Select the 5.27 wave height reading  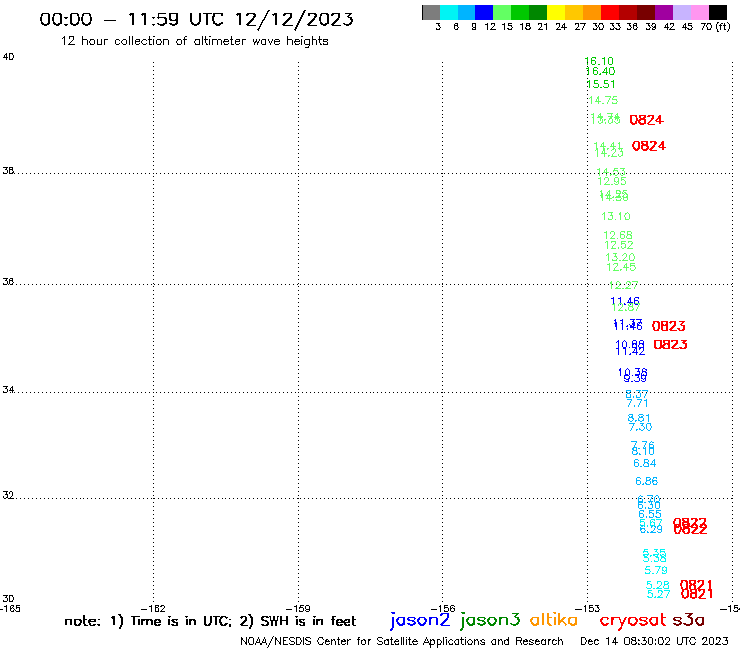tap(658, 594)
